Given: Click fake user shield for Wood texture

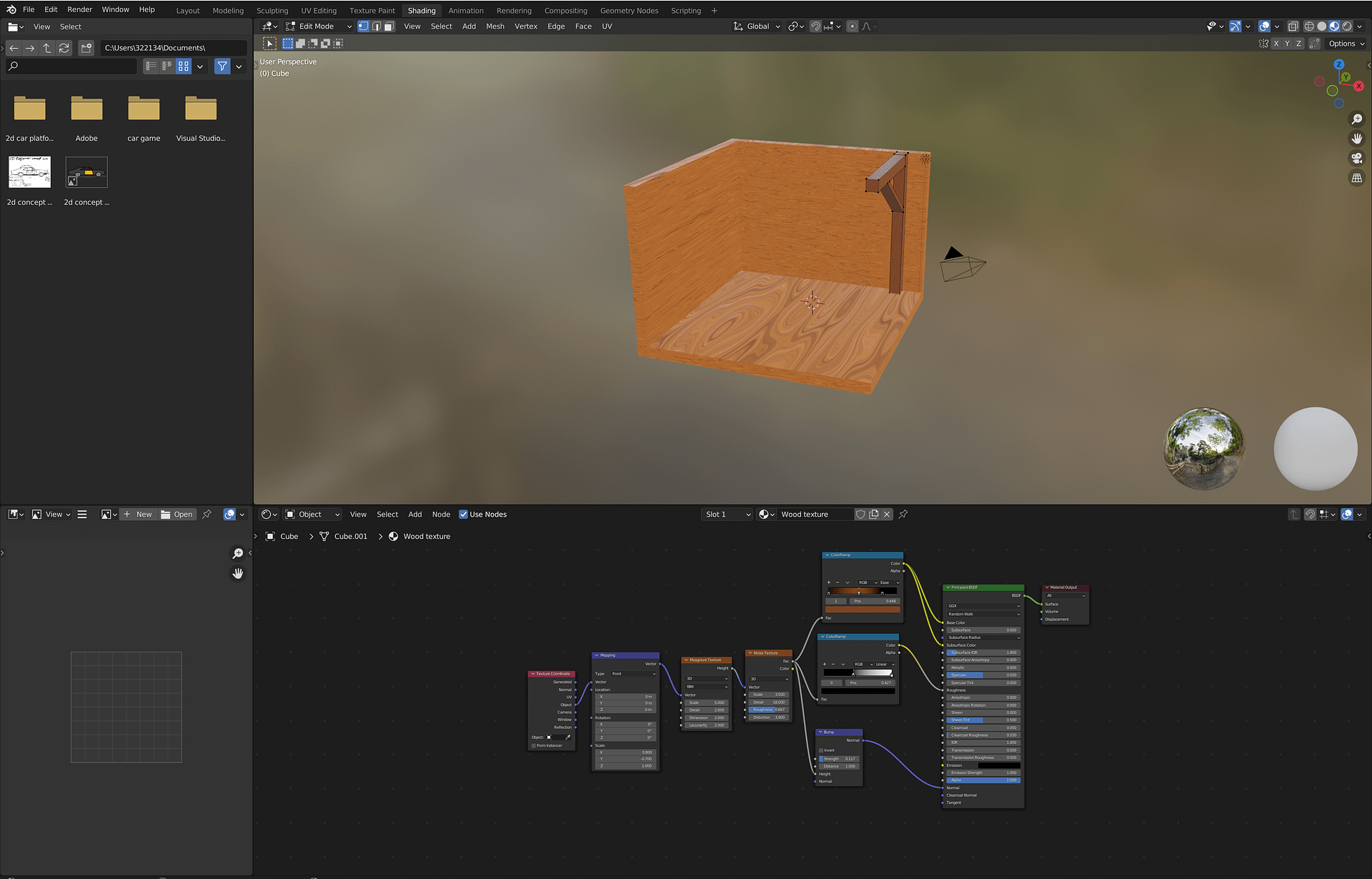Looking at the screenshot, I should click(x=860, y=515).
